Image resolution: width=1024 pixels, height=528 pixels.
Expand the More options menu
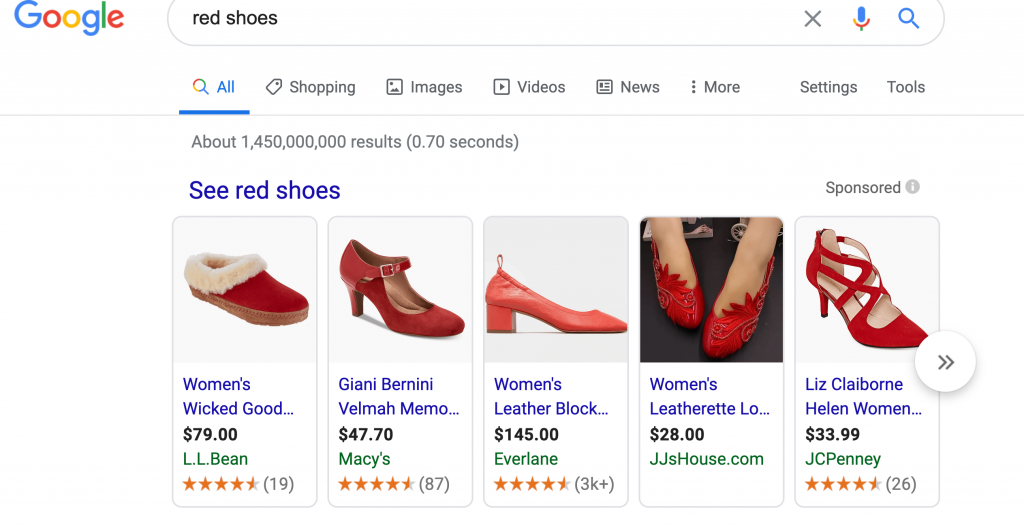tap(715, 87)
